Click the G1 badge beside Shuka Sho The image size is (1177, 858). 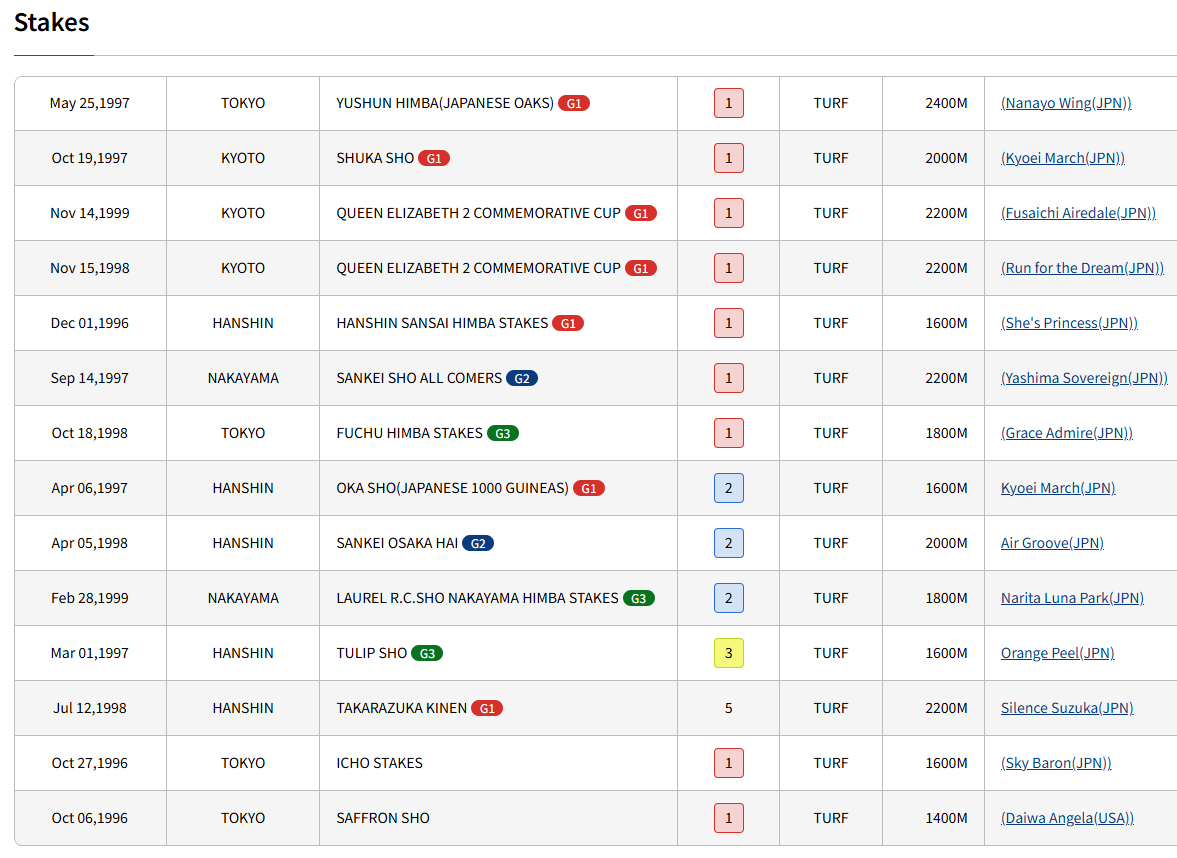click(x=434, y=158)
